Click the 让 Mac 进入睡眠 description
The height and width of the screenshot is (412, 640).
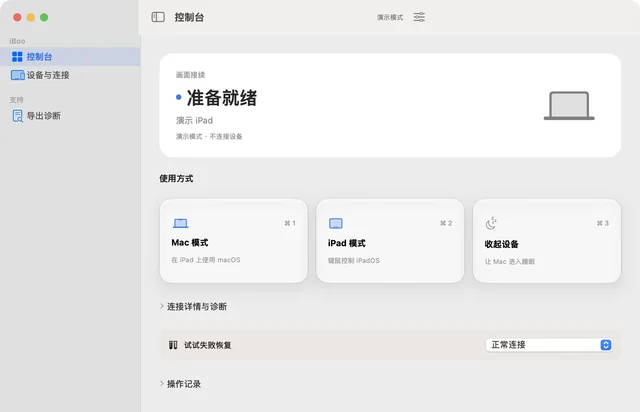509,261
